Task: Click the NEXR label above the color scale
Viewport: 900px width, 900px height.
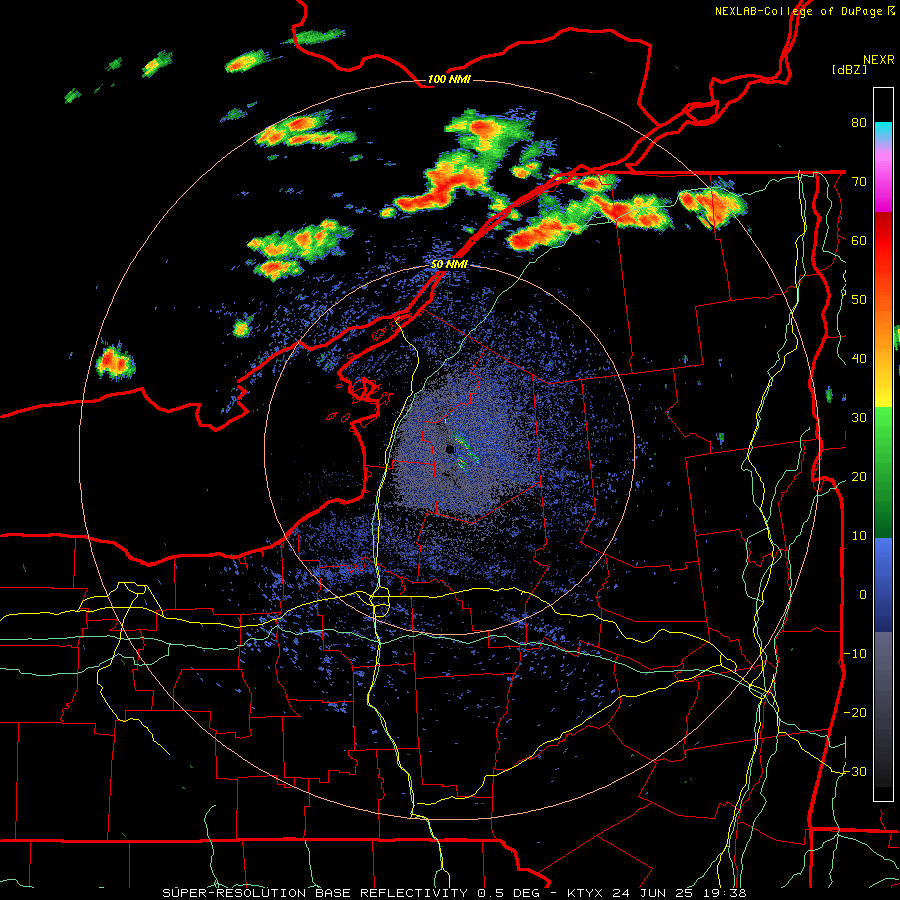Action: click(x=879, y=60)
